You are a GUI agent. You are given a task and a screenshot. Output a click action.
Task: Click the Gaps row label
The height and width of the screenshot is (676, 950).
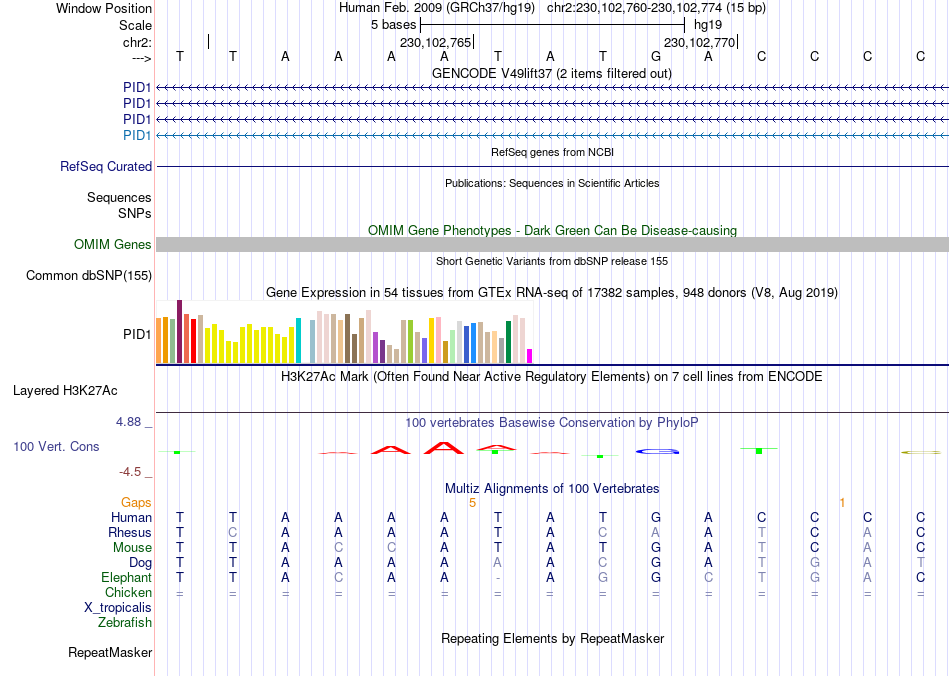[x=136, y=502]
